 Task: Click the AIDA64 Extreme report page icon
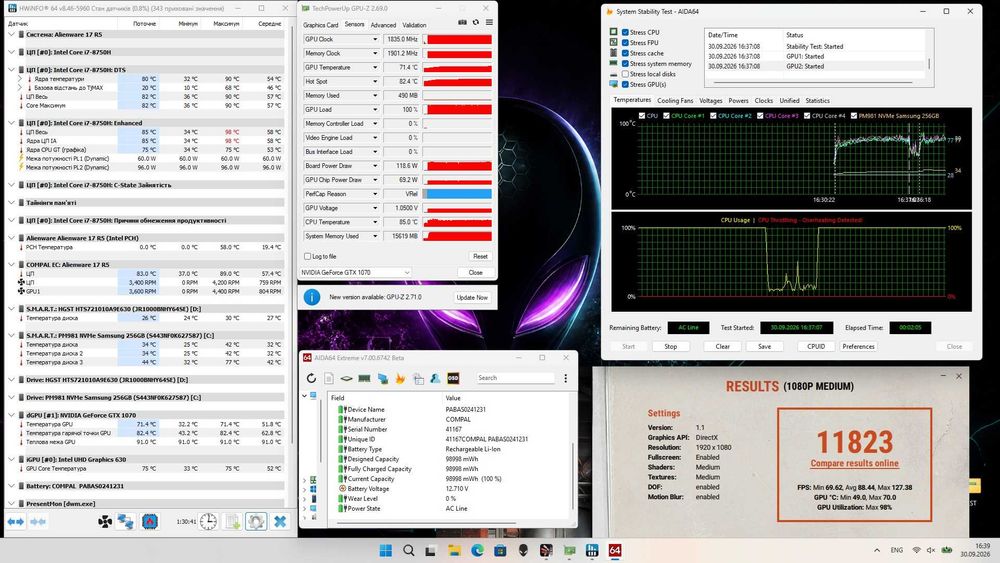328,378
